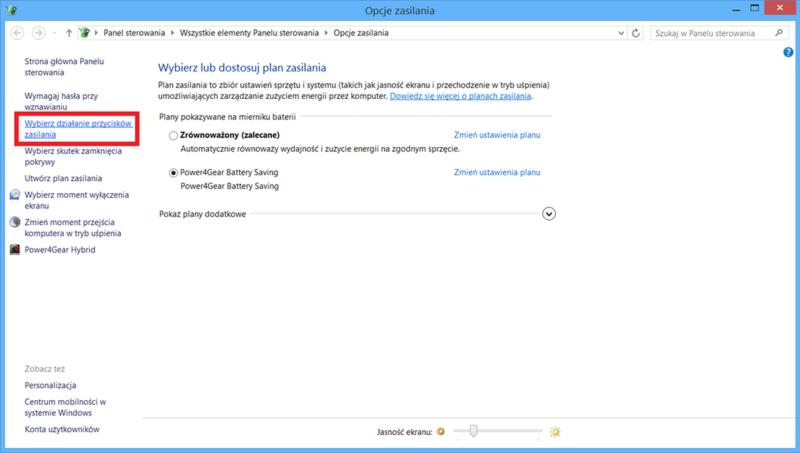800x453 pixels.
Task: Close the Opcje zasilania window
Action: point(780,8)
